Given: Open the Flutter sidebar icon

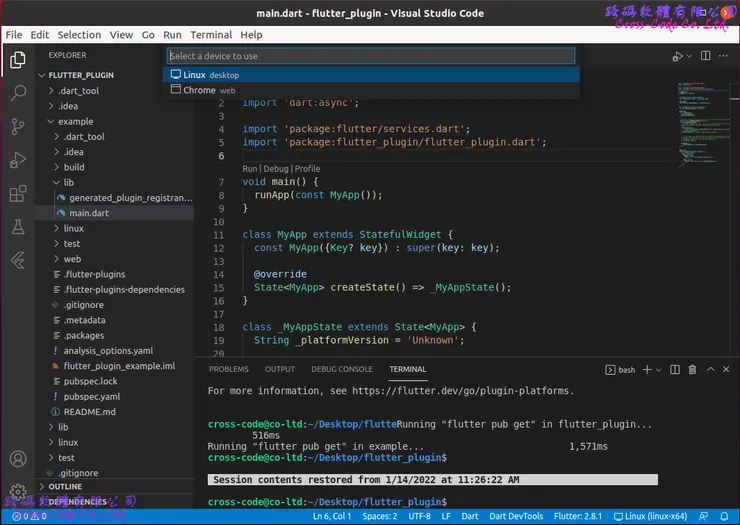Looking at the screenshot, I should pyautogui.click(x=17, y=260).
